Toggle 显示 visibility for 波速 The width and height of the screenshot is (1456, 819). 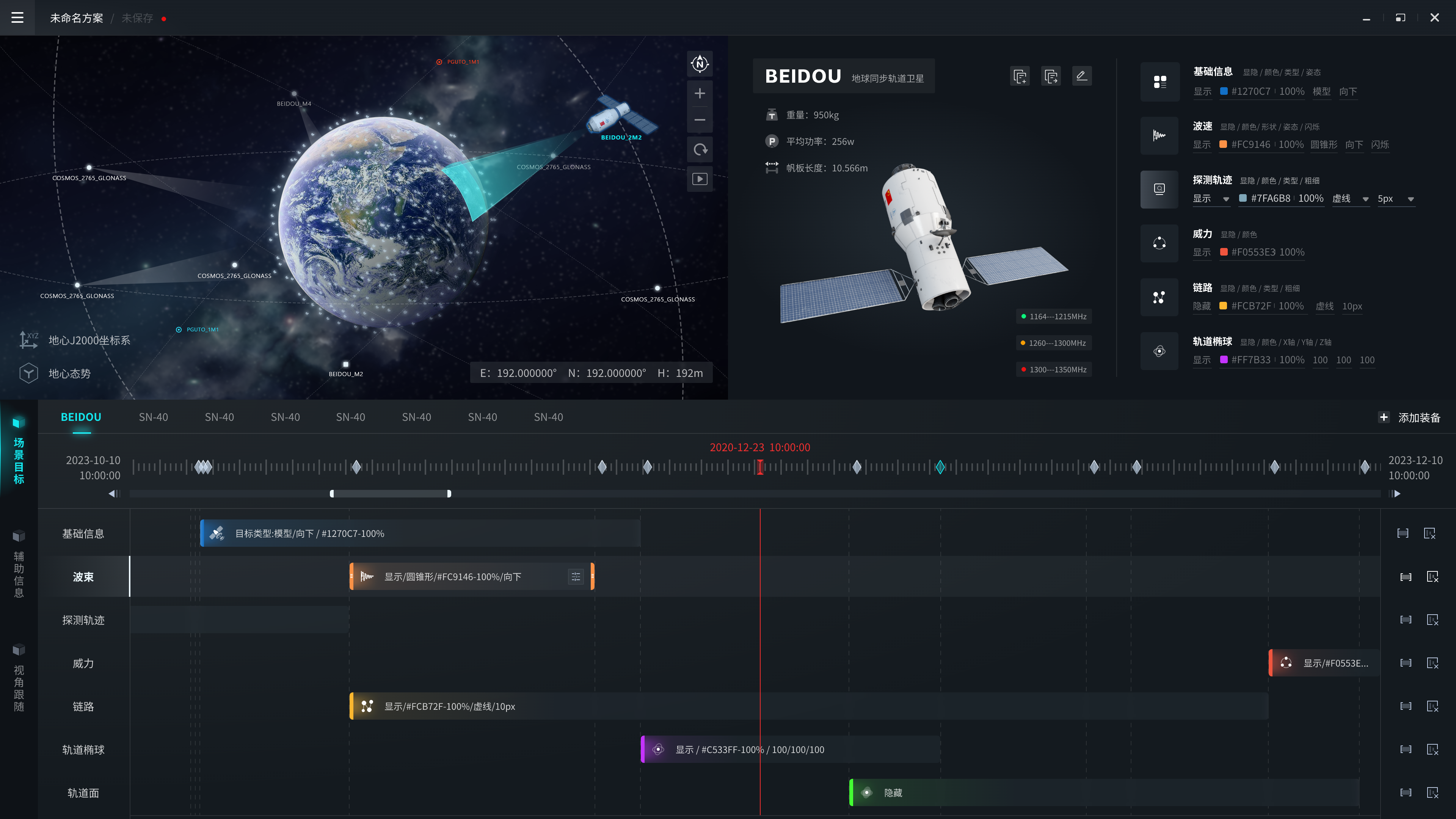coord(1202,145)
